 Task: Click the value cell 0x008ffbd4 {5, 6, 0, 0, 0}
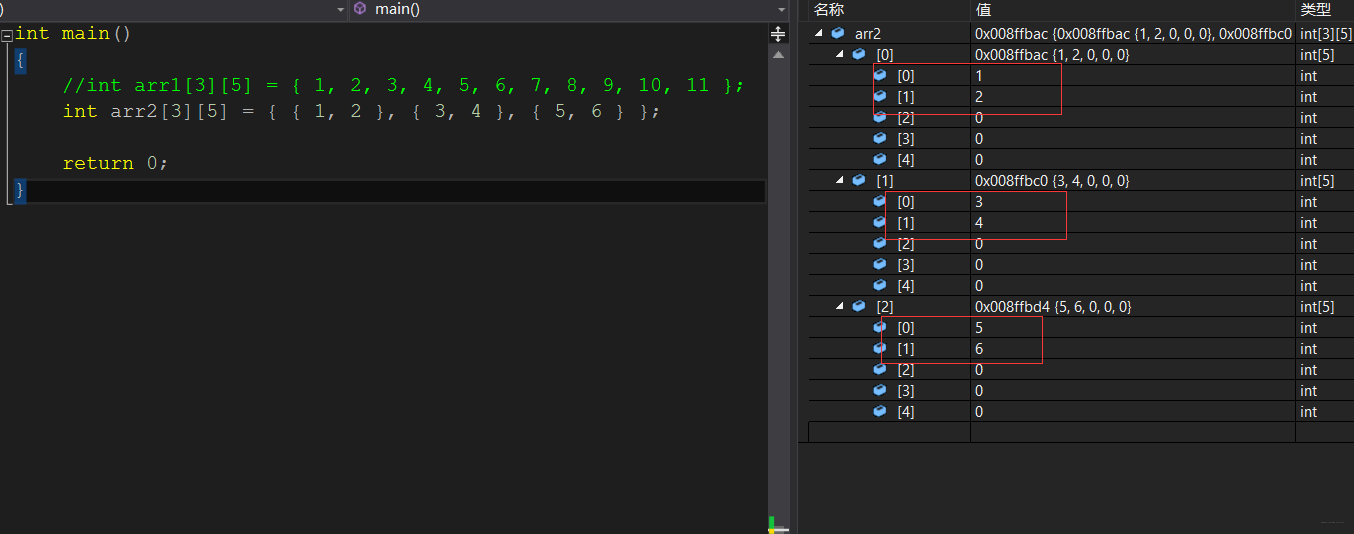[x=1133, y=306]
